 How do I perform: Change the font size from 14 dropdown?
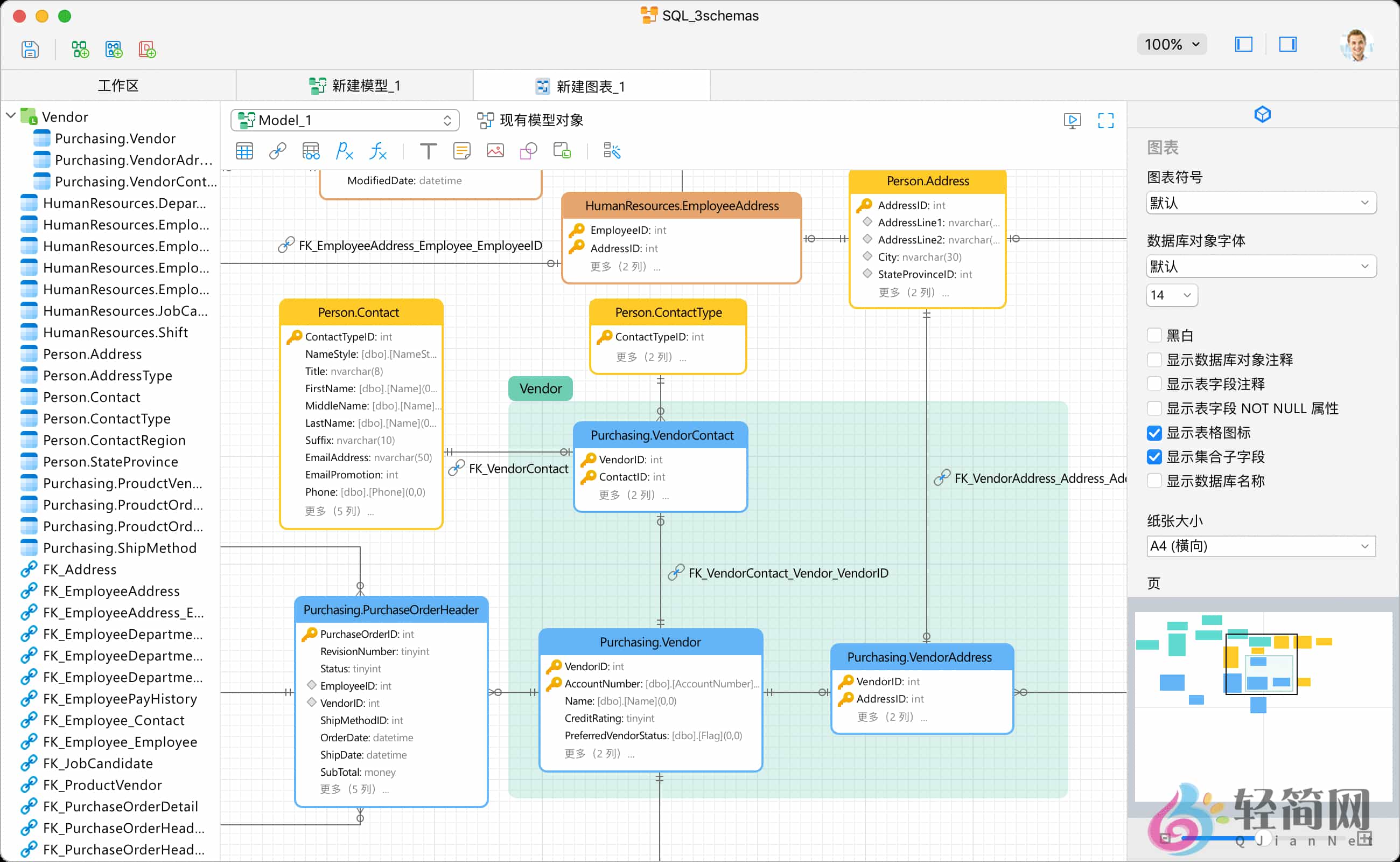coord(1171,295)
